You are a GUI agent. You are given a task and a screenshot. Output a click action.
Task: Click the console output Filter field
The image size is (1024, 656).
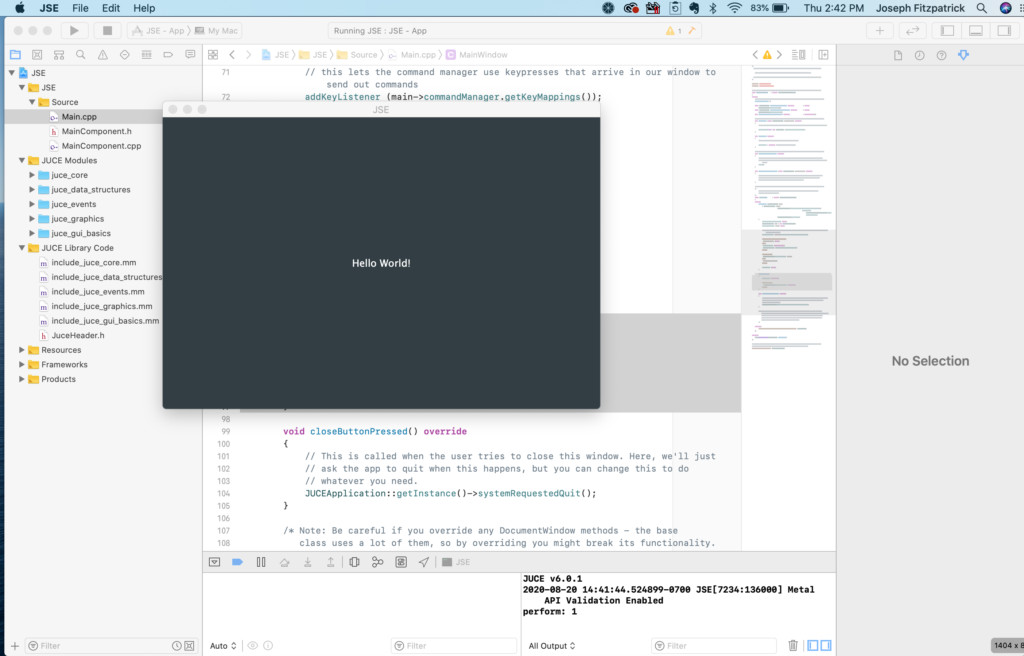(x=714, y=646)
